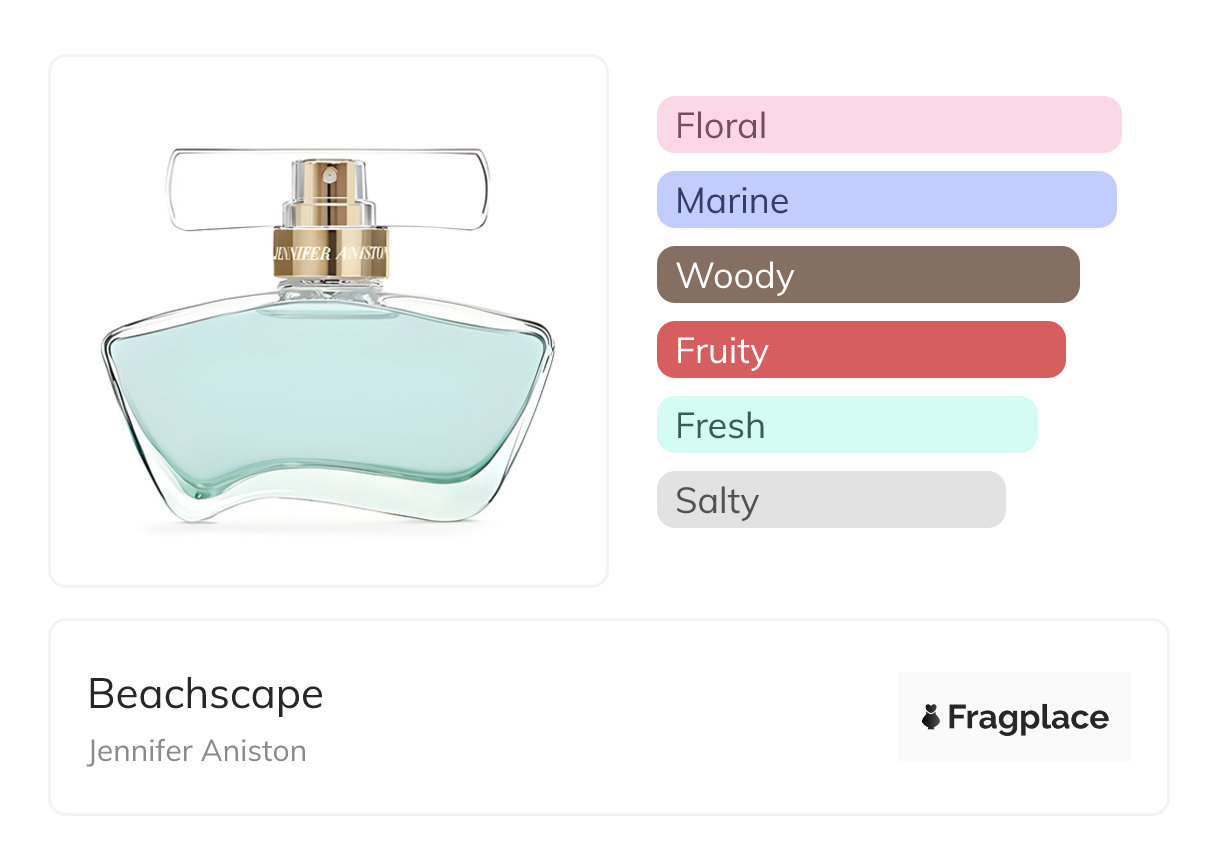Click the mint Fresh accord bar
The width and height of the screenshot is (1218, 864).
coord(846,425)
